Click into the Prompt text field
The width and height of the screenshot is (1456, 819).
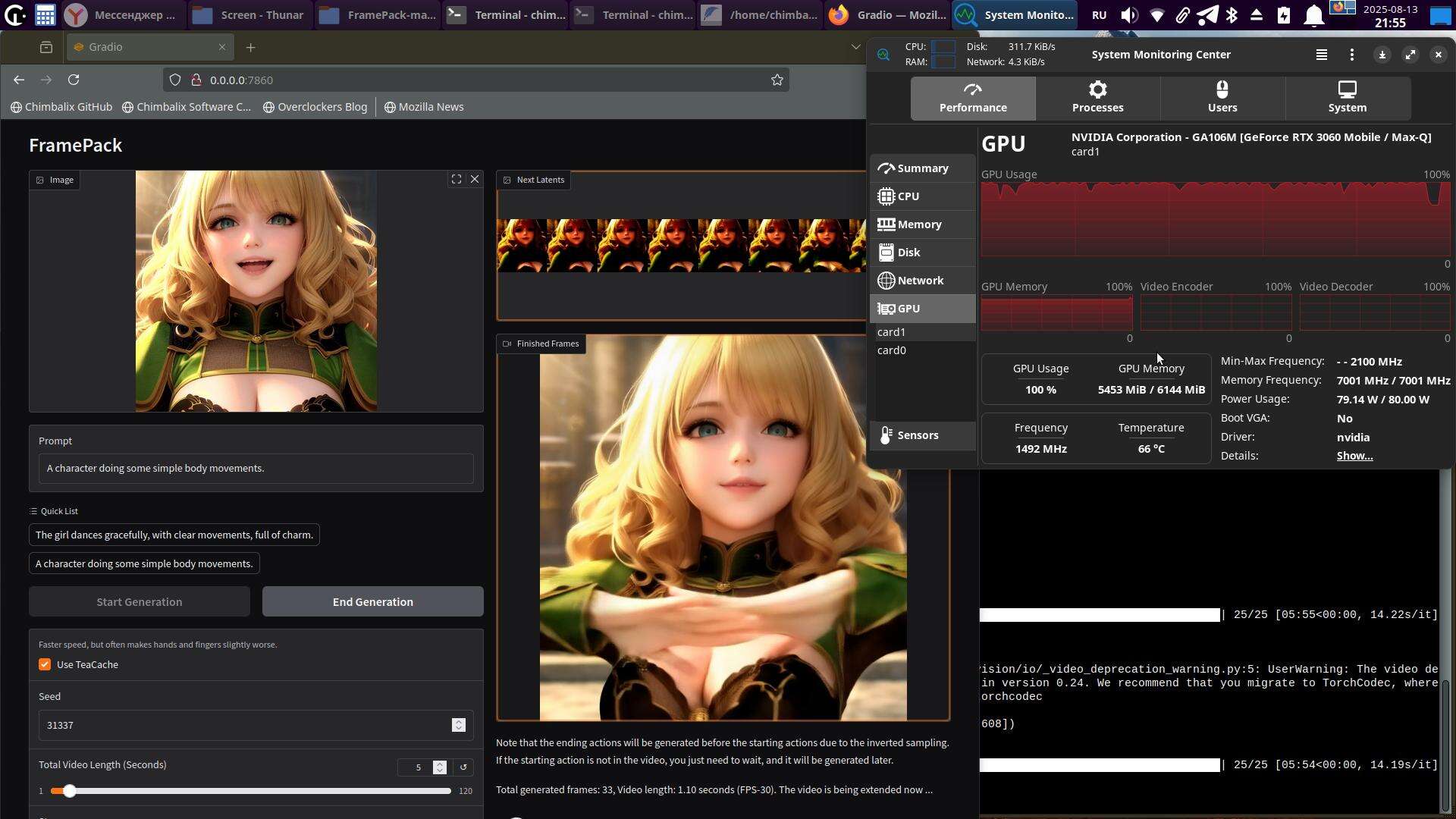[256, 469]
